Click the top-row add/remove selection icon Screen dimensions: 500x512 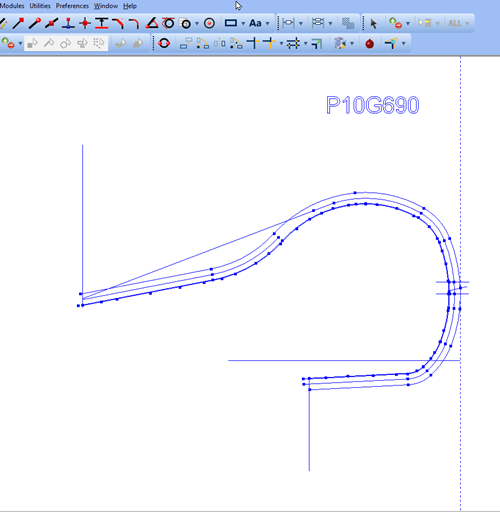395,23
